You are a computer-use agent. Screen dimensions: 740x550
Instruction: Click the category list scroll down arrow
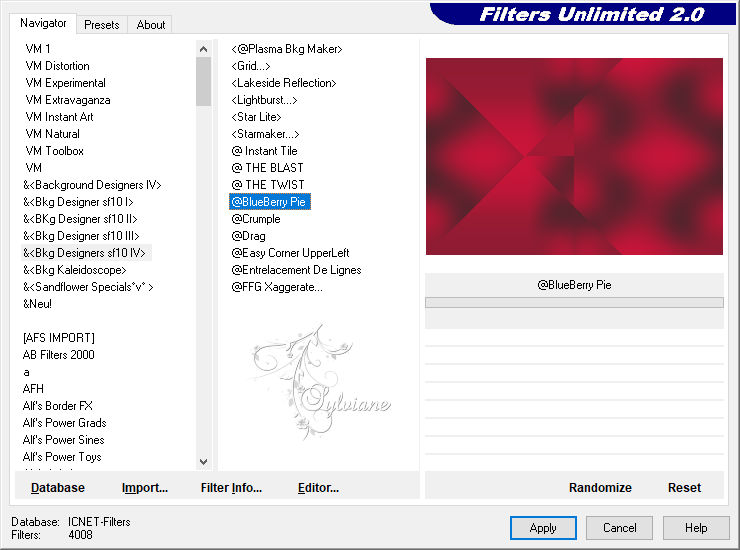(203, 462)
